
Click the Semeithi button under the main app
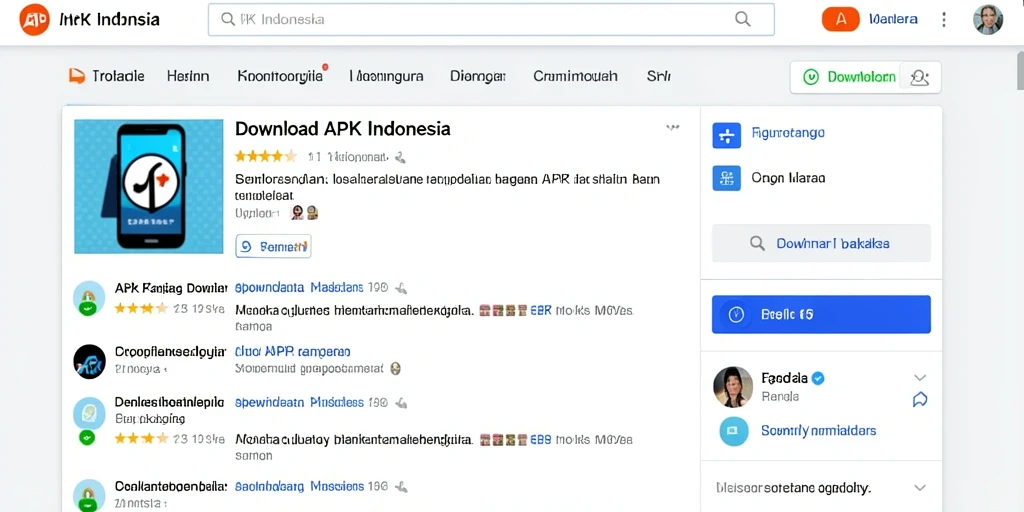[x=273, y=246]
